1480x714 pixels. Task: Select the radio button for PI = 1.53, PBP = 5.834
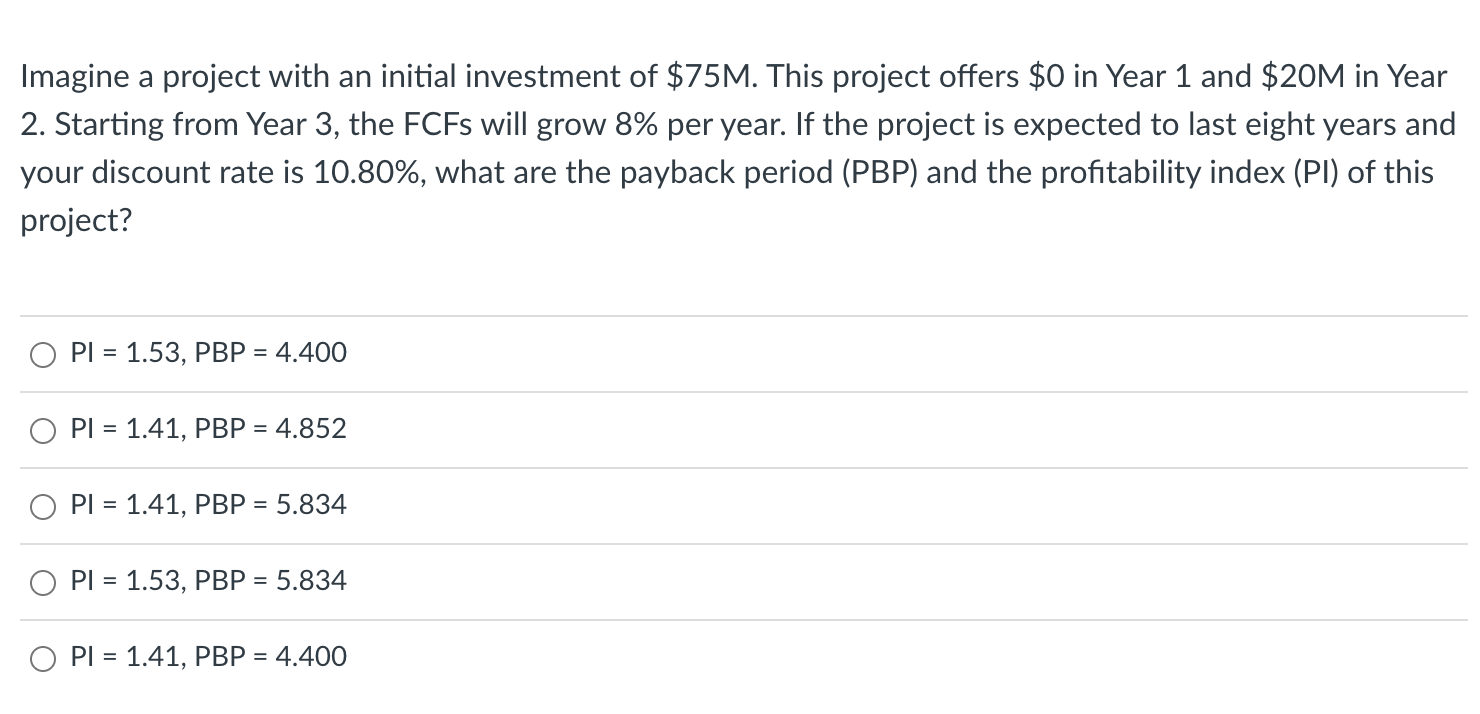coord(42,582)
